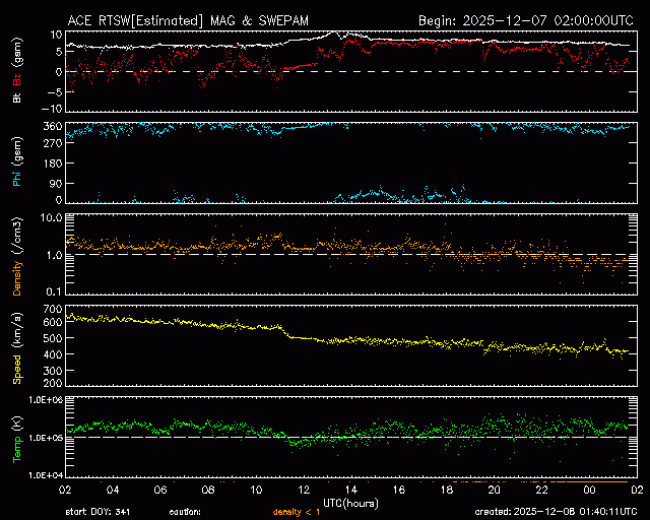Click the yellow "Speed (km/s)" axis label
Viewport: 650px width, 520px height.
pyautogui.click(x=17, y=349)
